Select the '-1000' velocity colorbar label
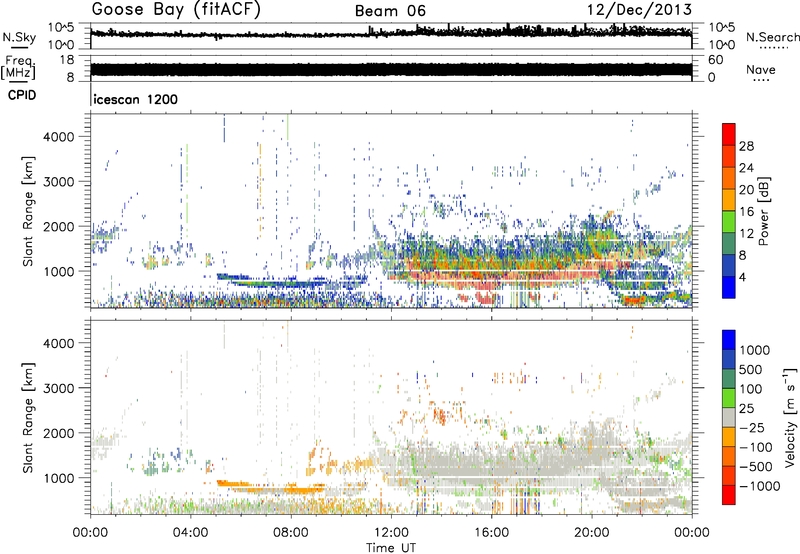This screenshot has width=800, height=554. click(759, 486)
